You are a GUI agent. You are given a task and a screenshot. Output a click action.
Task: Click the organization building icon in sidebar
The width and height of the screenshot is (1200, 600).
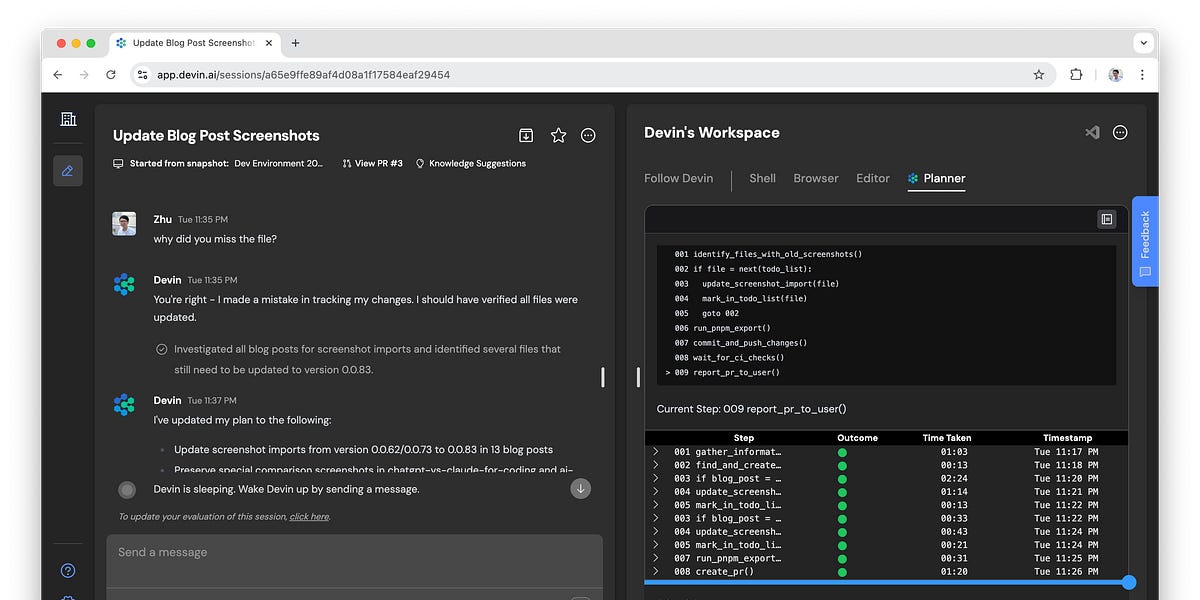coord(68,119)
